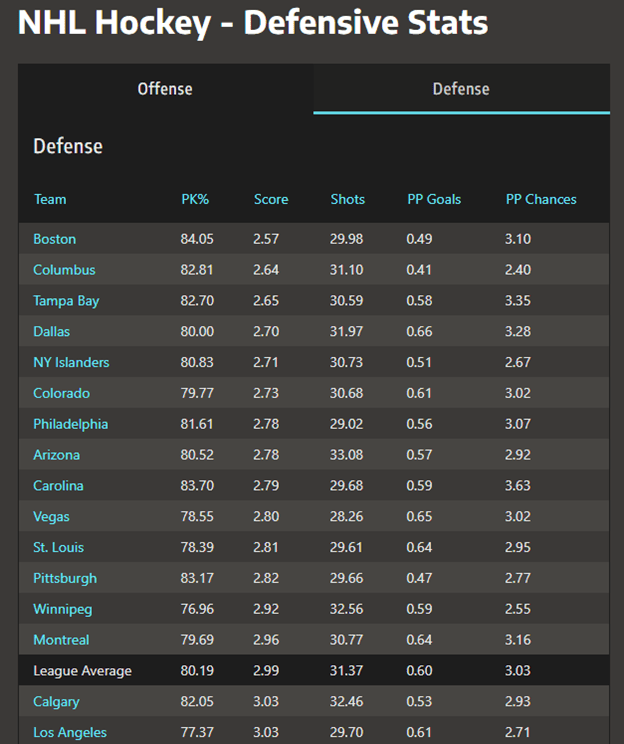Select the Defense tab
Screen dimensions: 624x744
tap(461, 89)
